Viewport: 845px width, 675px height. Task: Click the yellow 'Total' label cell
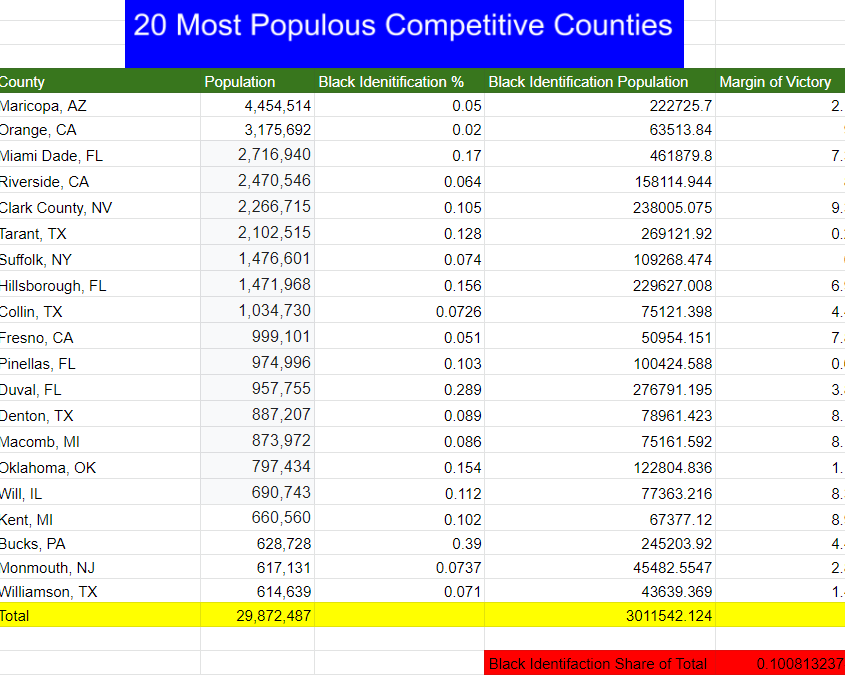(x=100, y=615)
